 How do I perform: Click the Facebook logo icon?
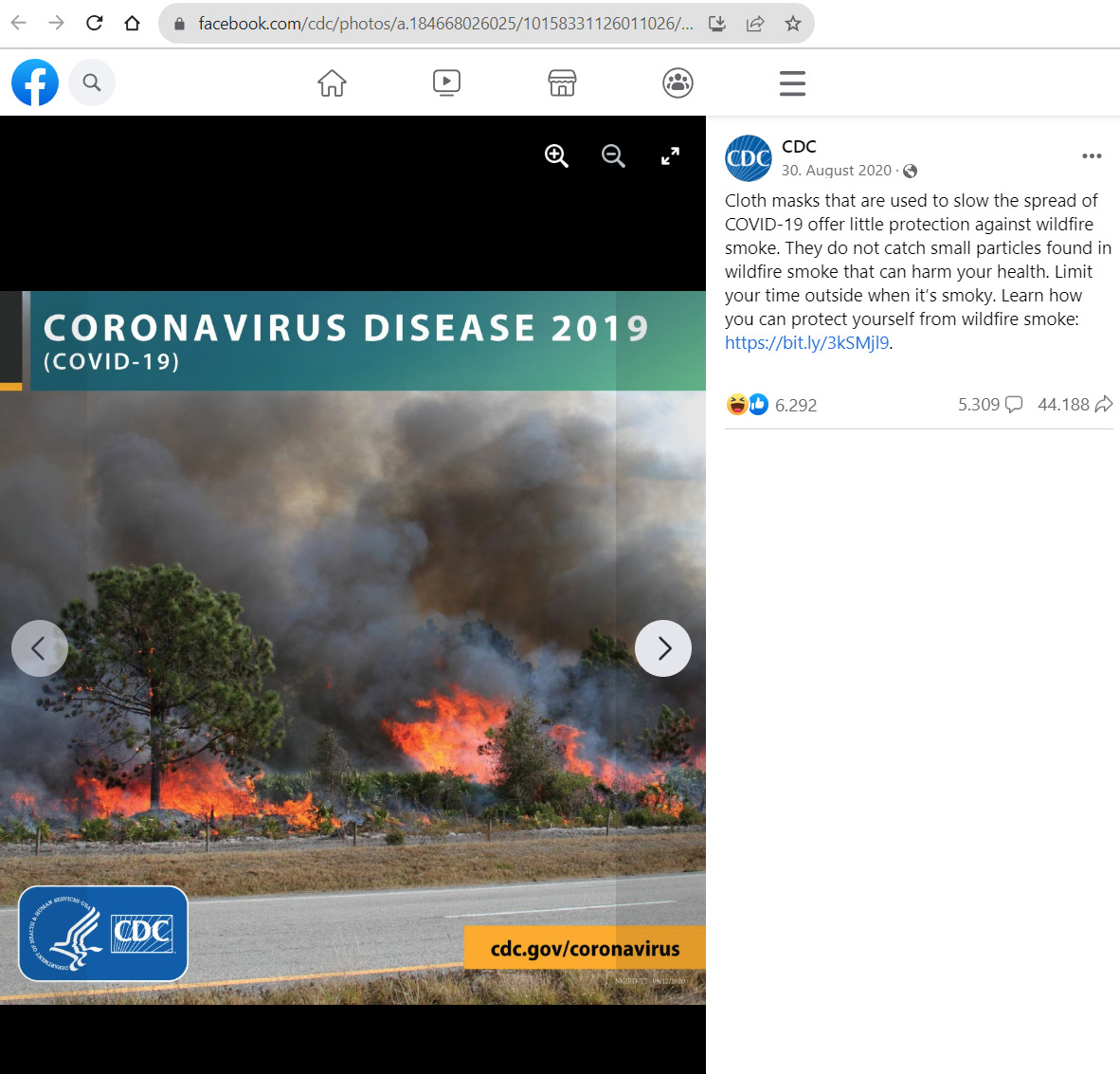pos(35,83)
